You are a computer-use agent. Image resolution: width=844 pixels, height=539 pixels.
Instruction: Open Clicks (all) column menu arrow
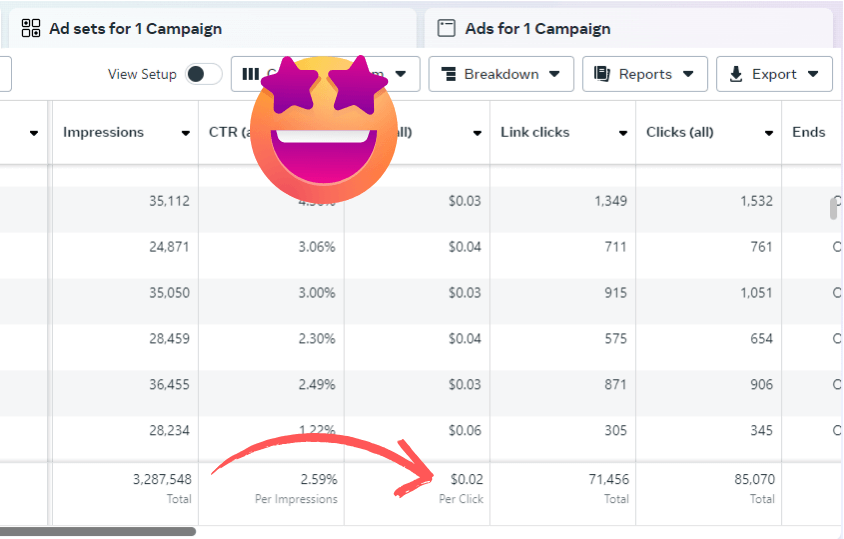(769, 133)
